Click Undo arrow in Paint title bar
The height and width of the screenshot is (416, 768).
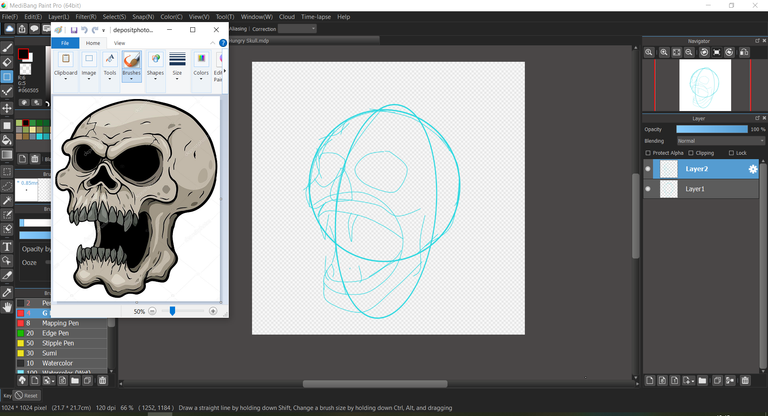point(84,30)
